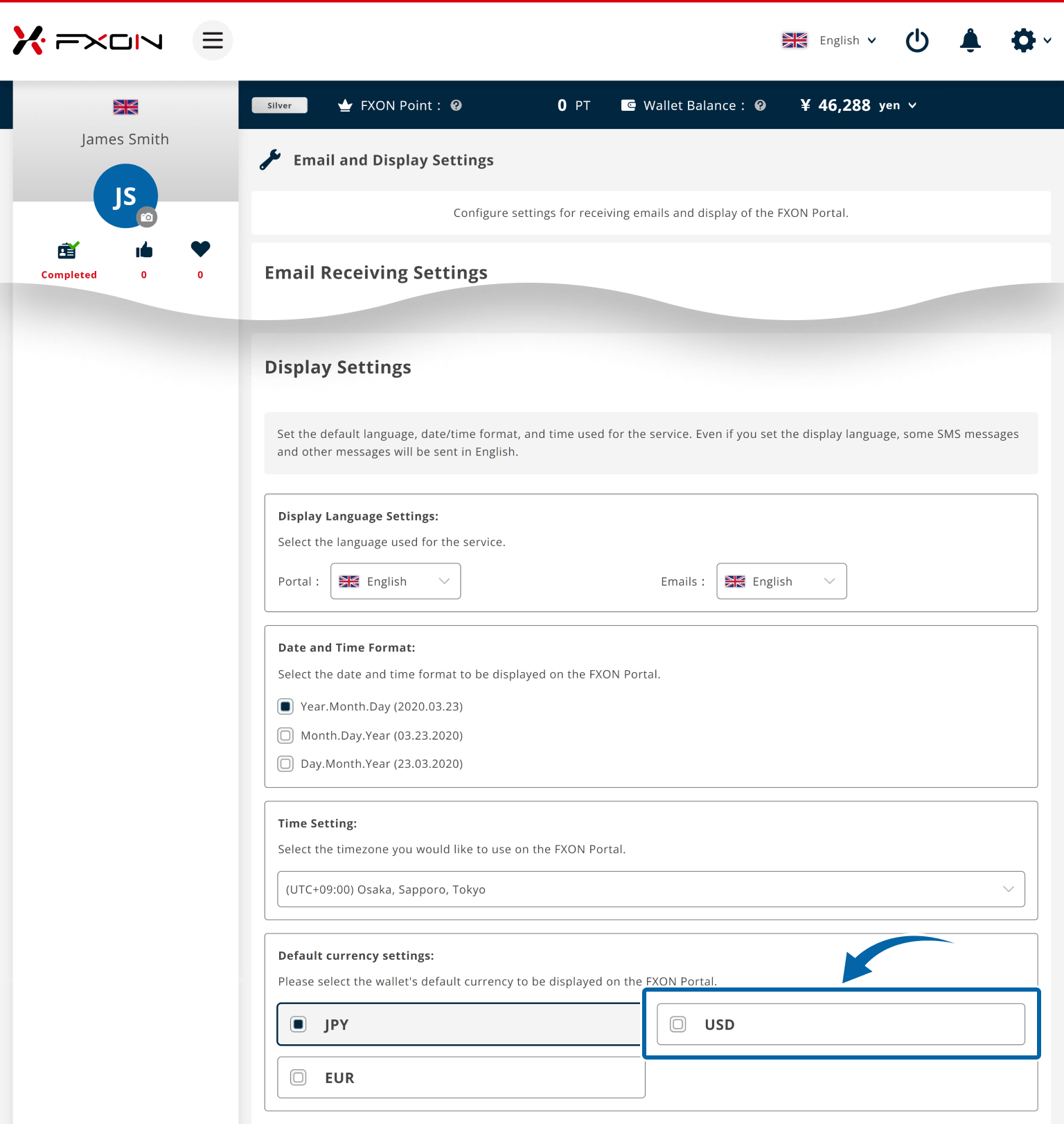1064x1124 pixels.
Task: Open the hamburger navigation menu
Action: [x=213, y=40]
